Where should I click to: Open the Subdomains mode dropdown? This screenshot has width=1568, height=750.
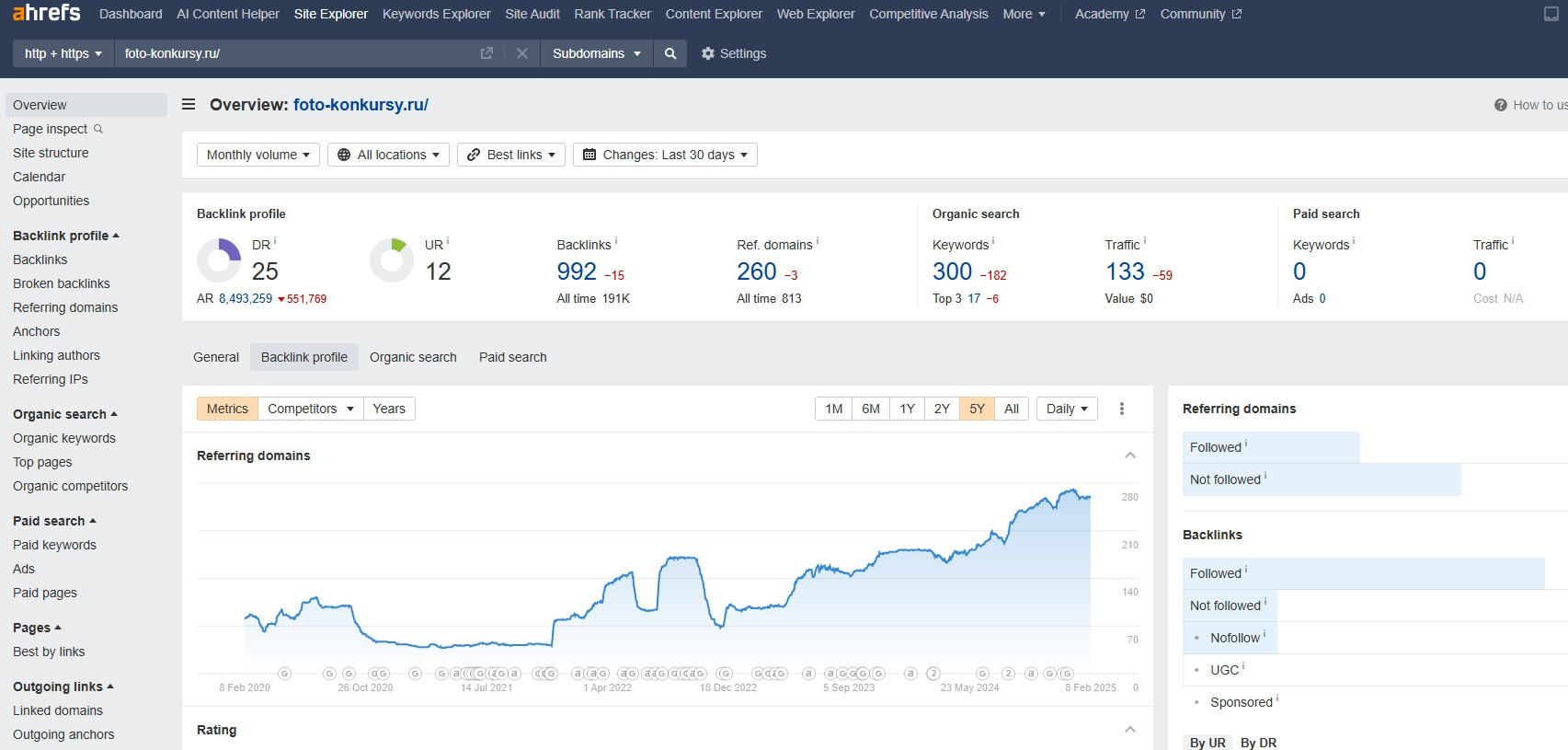pos(597,53)
